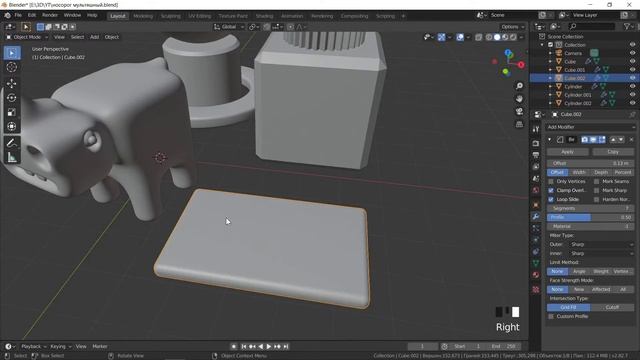Select the Scale tool
Screen dimensions: 640x360
(x=12, y=112)
